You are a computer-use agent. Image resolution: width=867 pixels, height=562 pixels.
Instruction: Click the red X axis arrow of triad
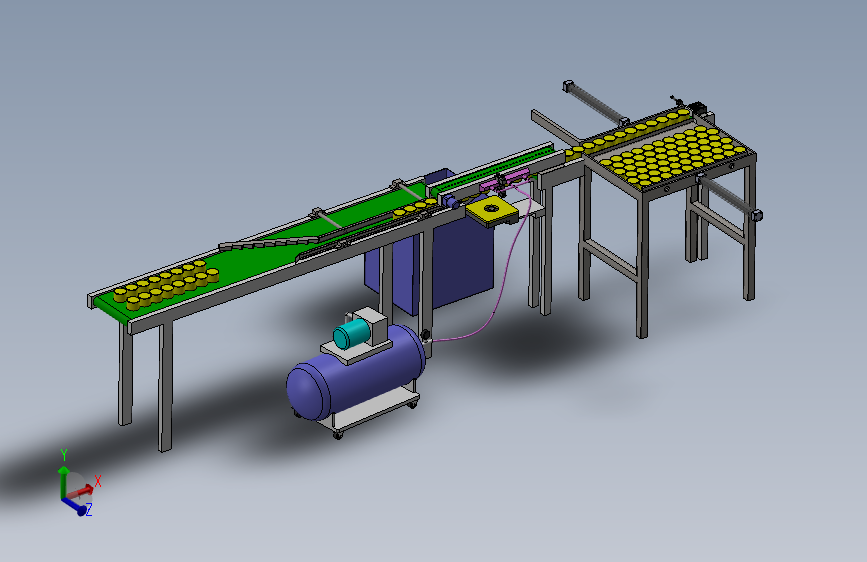[83, 491]
